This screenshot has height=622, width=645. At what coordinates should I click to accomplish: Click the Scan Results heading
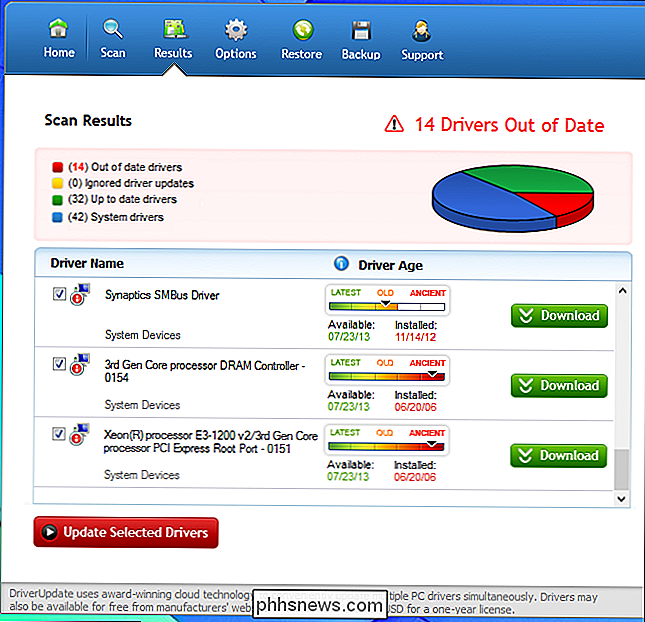88,121
